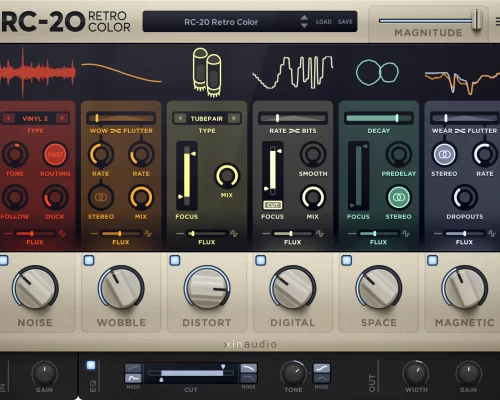Click the next noise type arrow beside VINYL 2
The image size is (500, 400).
click(62, 118)
